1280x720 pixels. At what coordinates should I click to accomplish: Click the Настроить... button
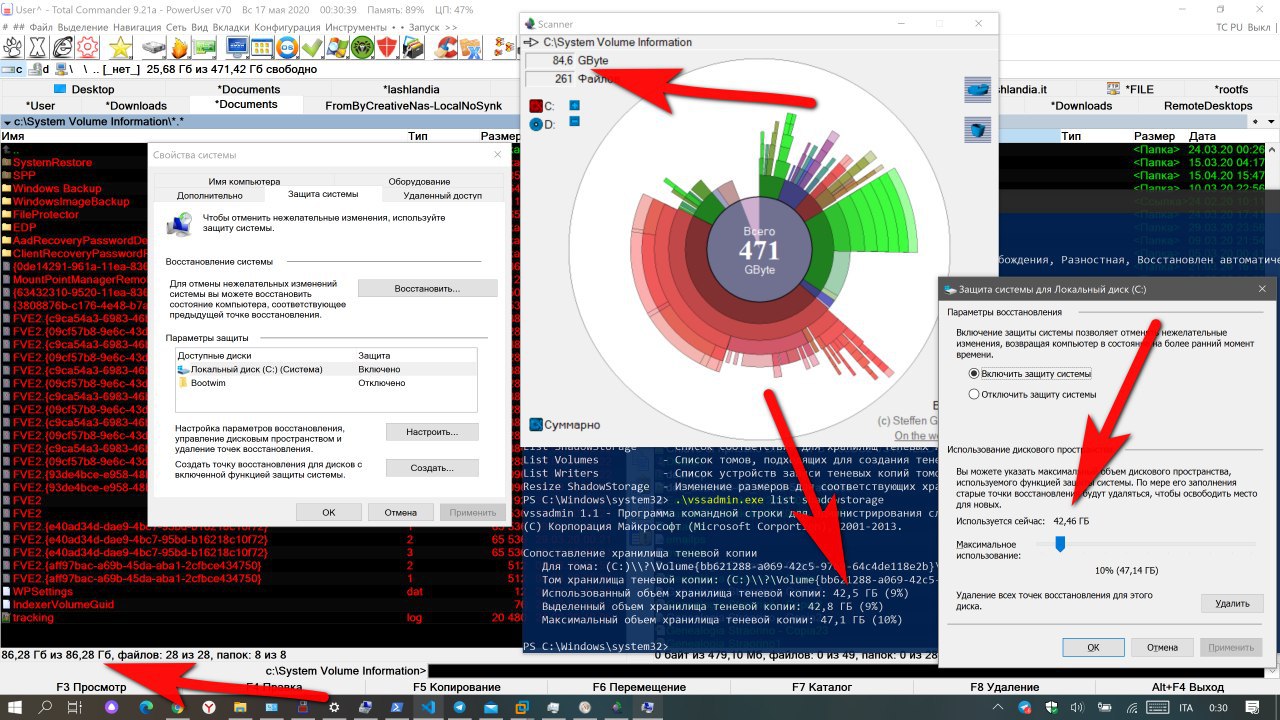click(432, 432)
